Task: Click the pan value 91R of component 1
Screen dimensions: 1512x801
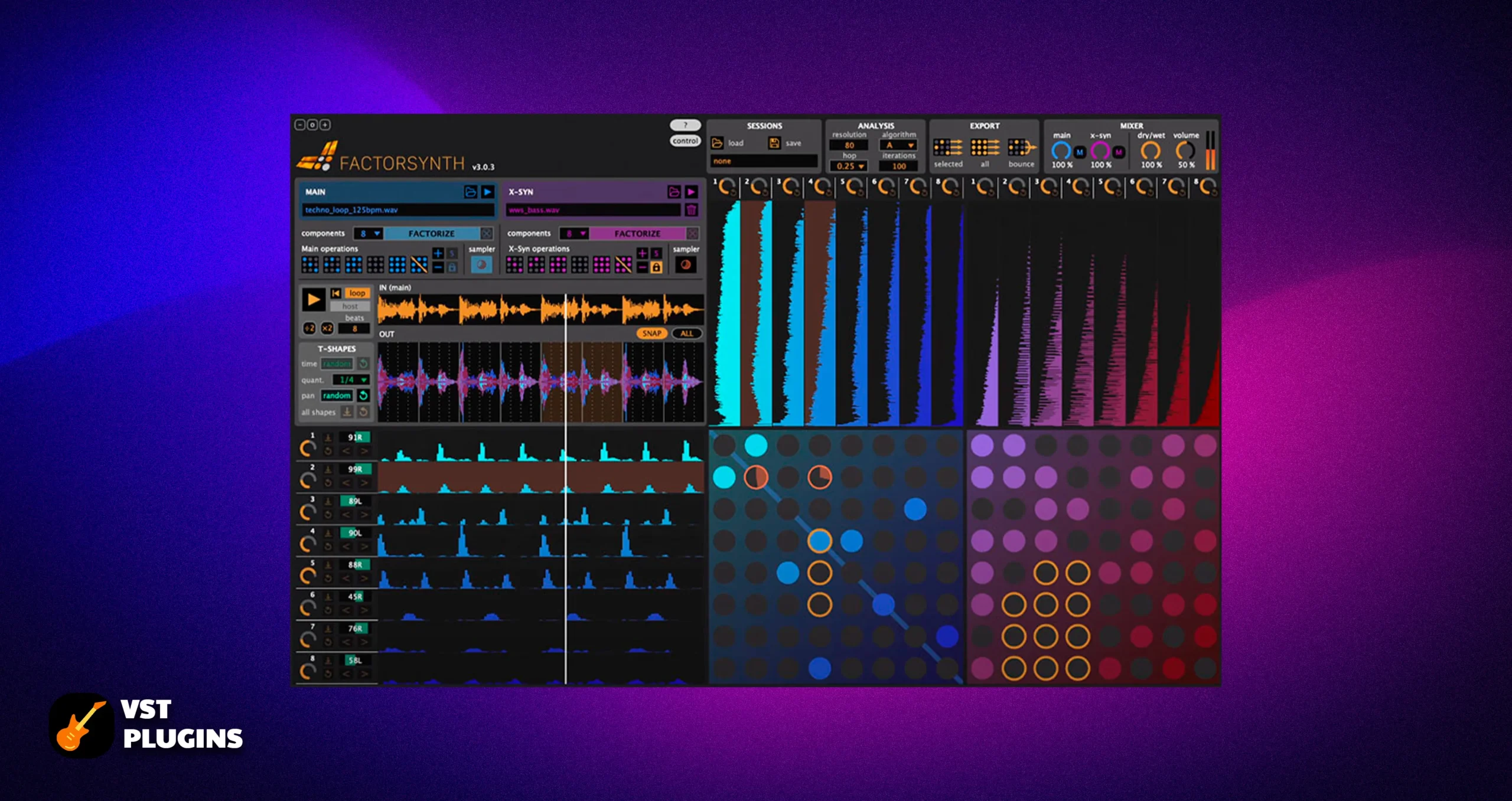Action: [x=355, y=437]
